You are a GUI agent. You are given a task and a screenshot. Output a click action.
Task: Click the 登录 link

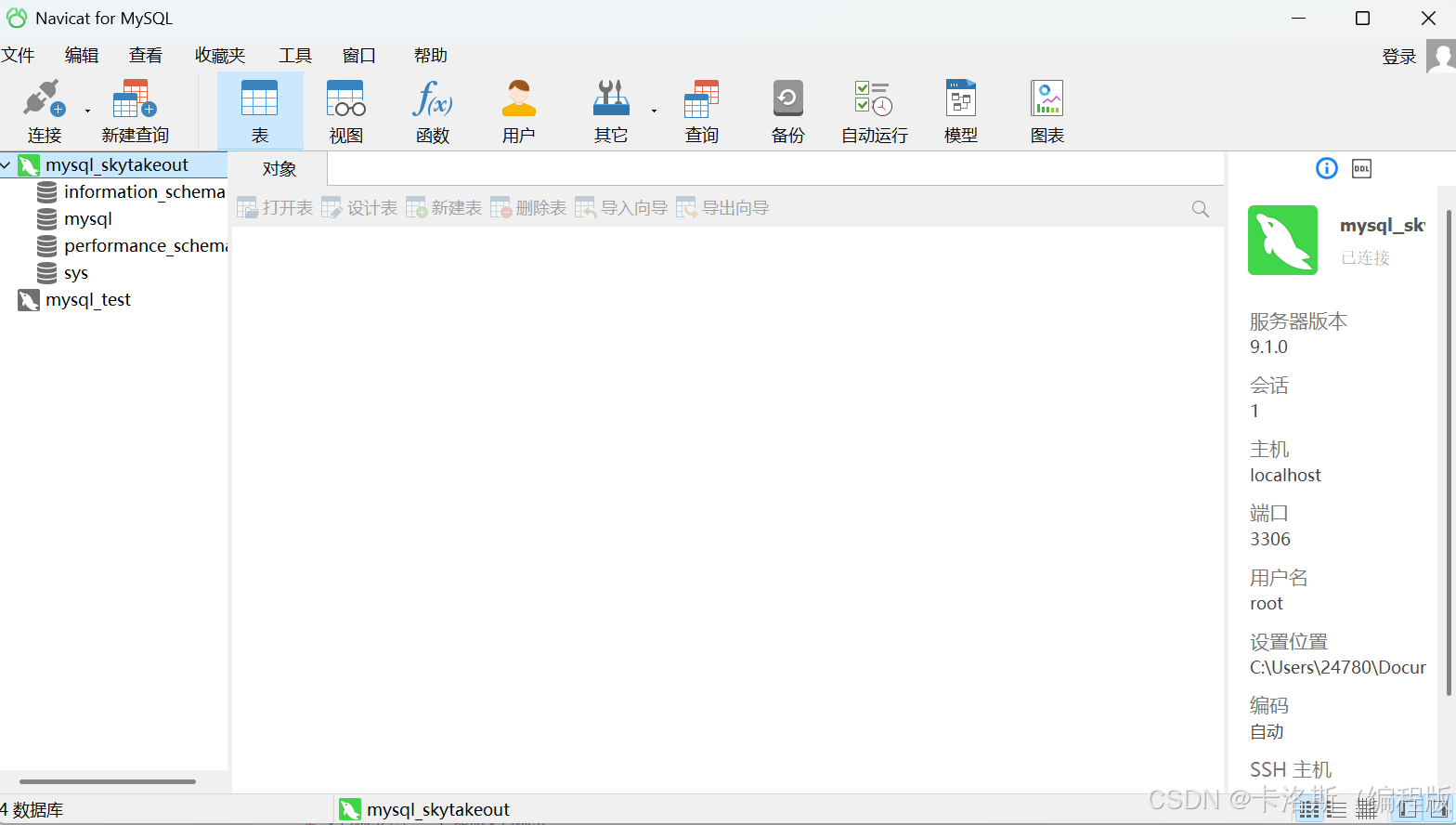(1399, 57)
